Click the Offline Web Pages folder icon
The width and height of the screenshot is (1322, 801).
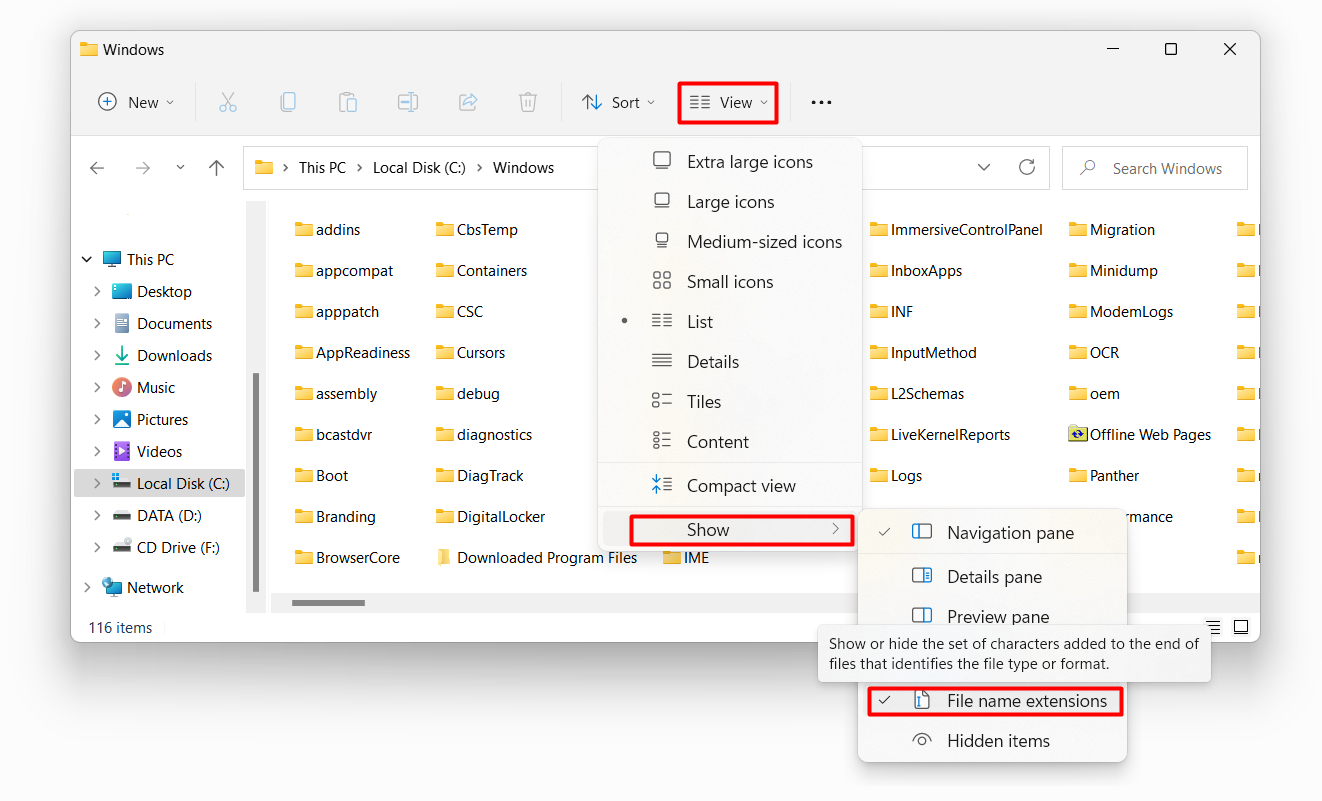[1077, 434]
